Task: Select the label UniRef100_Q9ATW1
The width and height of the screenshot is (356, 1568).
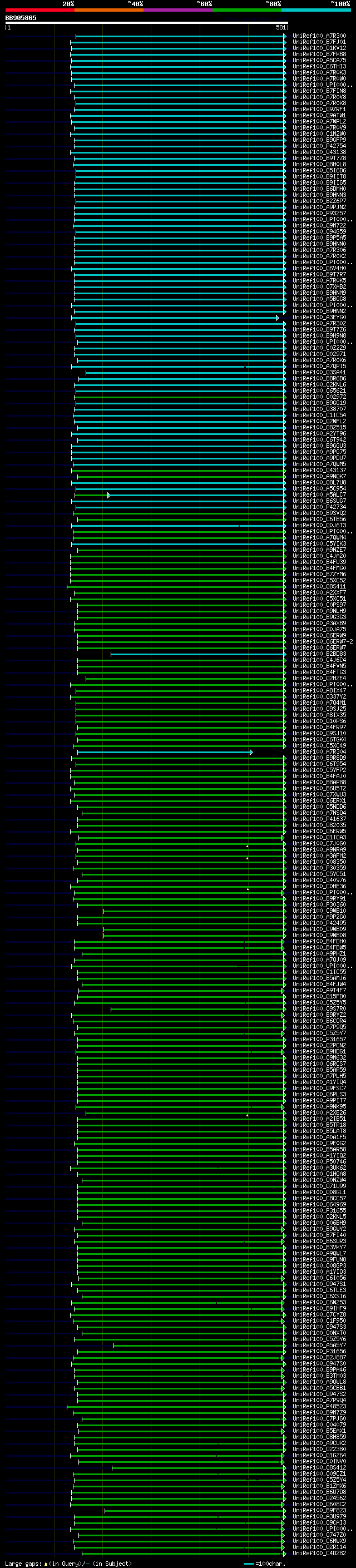Action: [319, 116]
